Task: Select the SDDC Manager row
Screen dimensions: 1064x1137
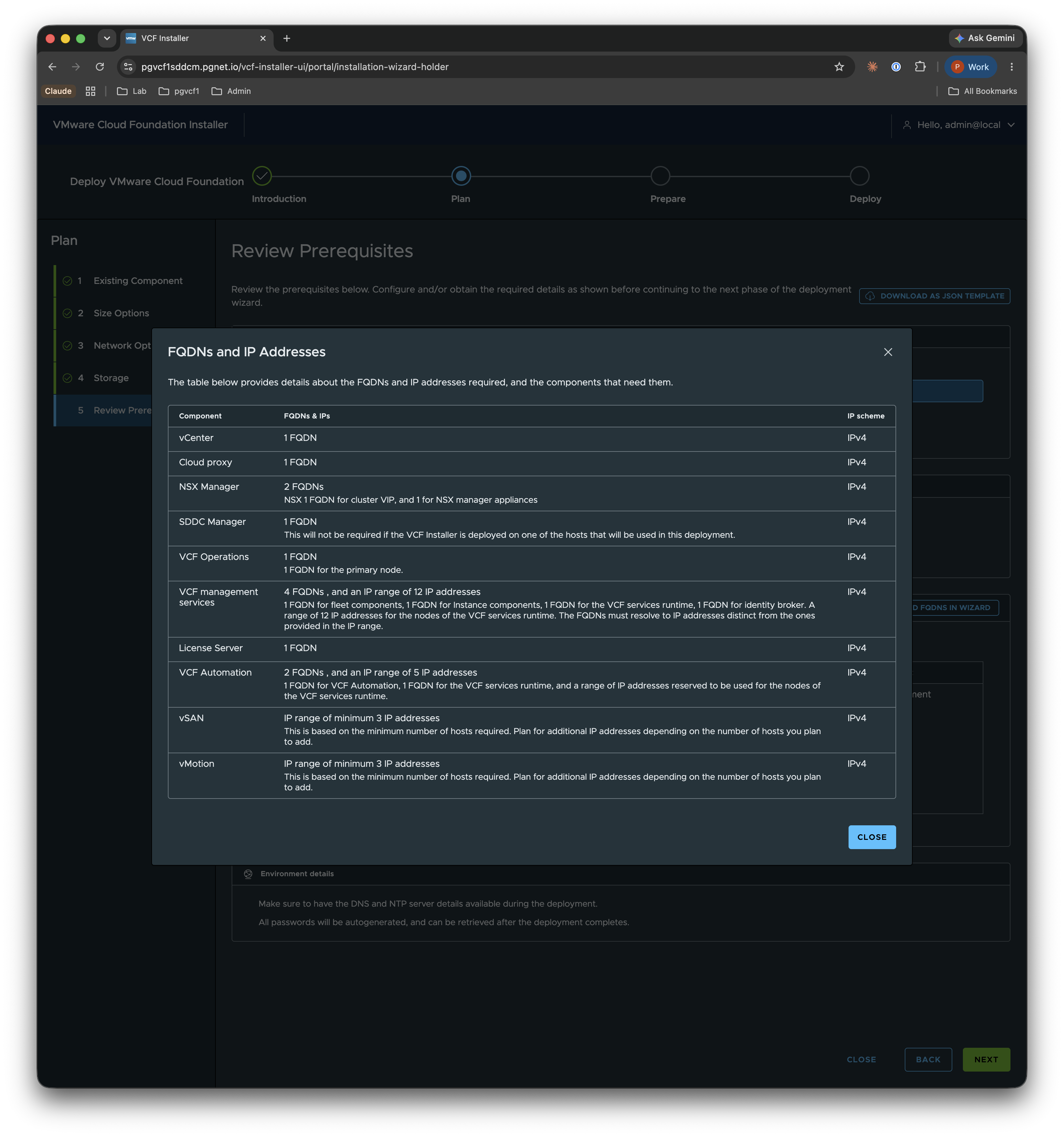Action: tap(531, 528)
